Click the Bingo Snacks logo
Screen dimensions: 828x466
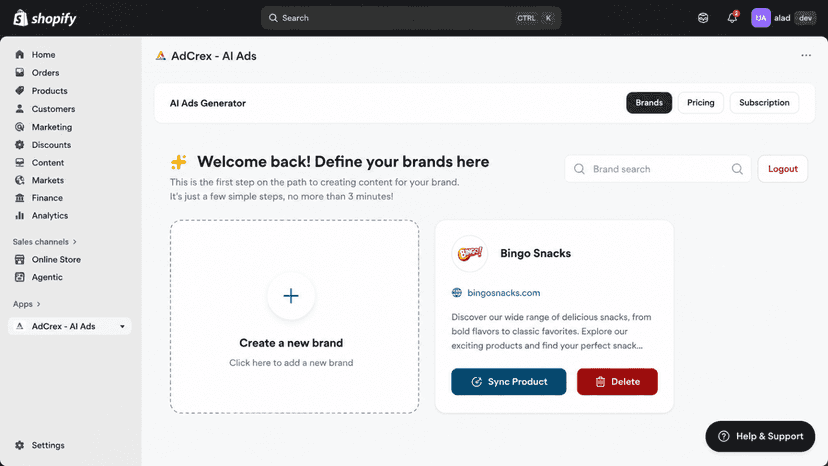(x=469, y=254)
